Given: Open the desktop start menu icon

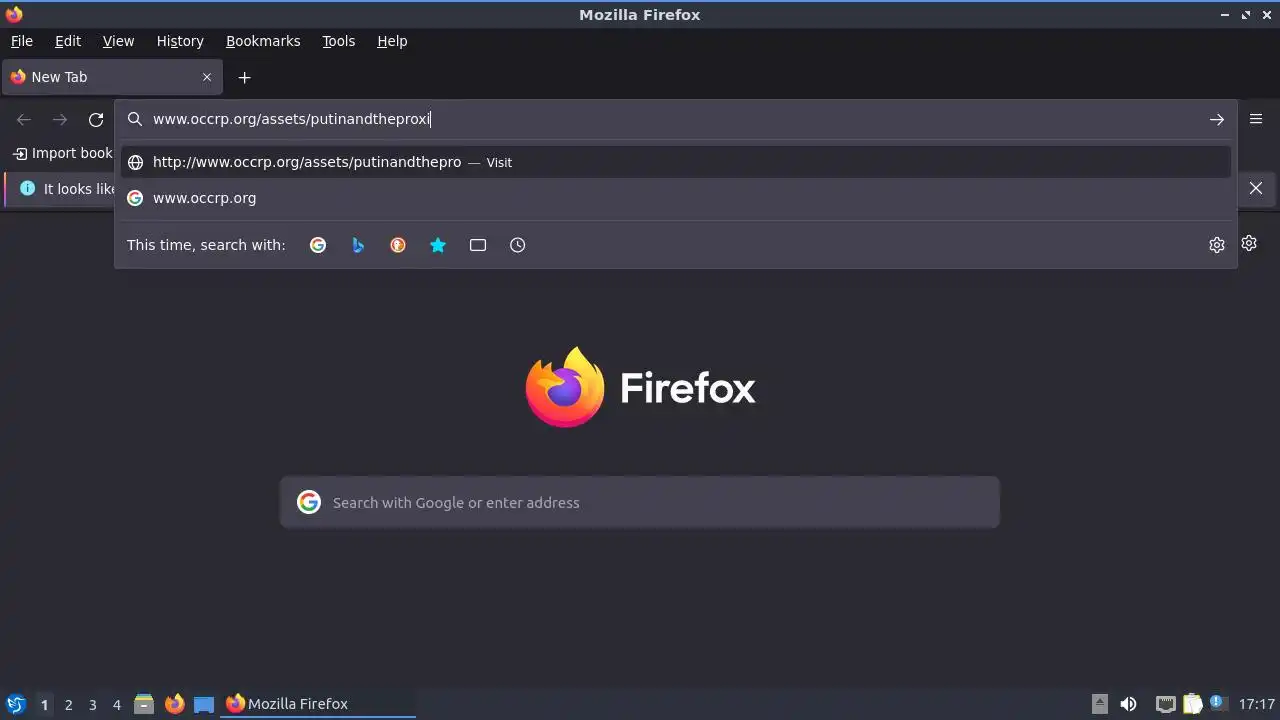Looking at the screenshot, I should [x=15, y=704].
